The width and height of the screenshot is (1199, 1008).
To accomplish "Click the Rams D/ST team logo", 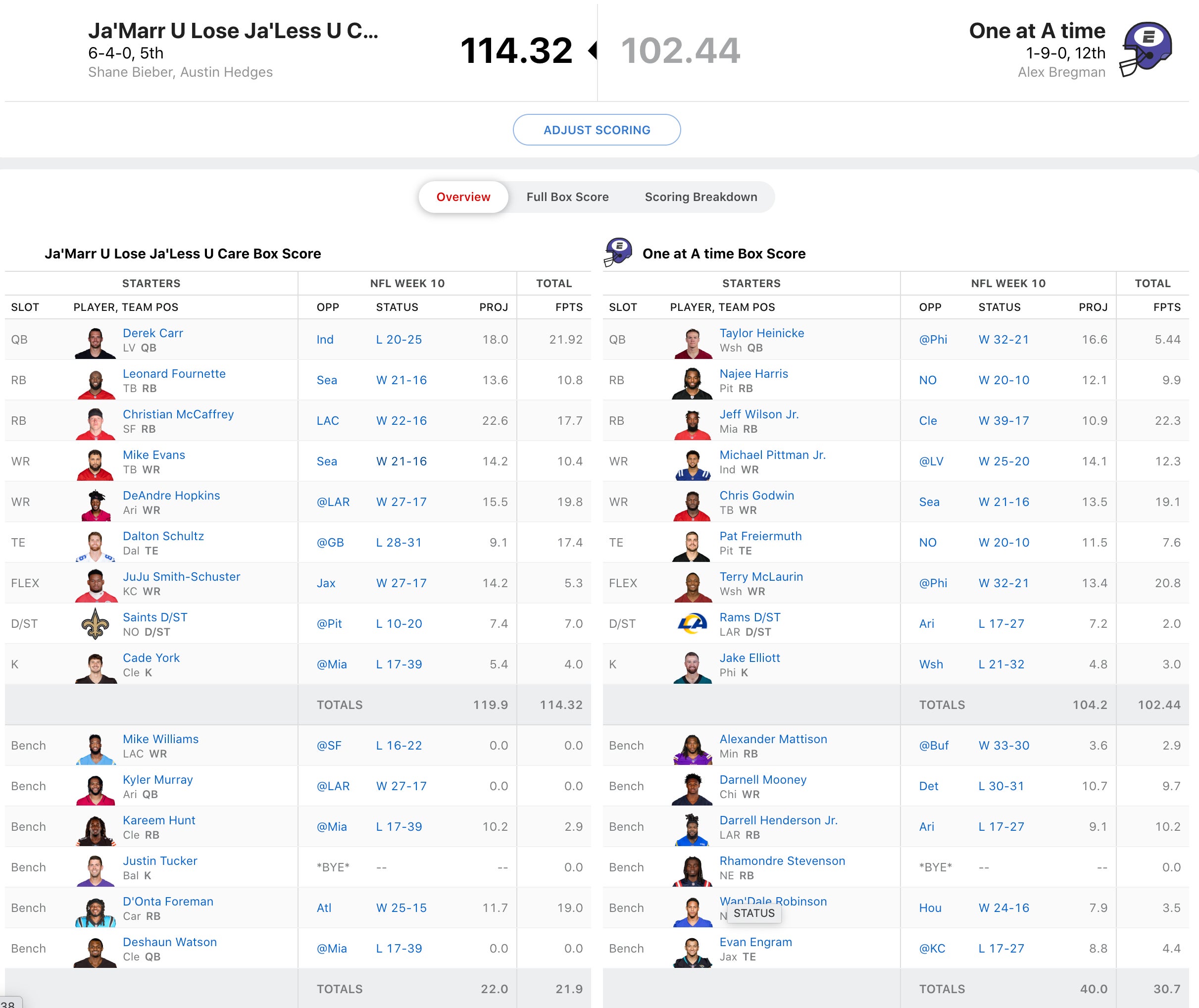I will point(692,623).
